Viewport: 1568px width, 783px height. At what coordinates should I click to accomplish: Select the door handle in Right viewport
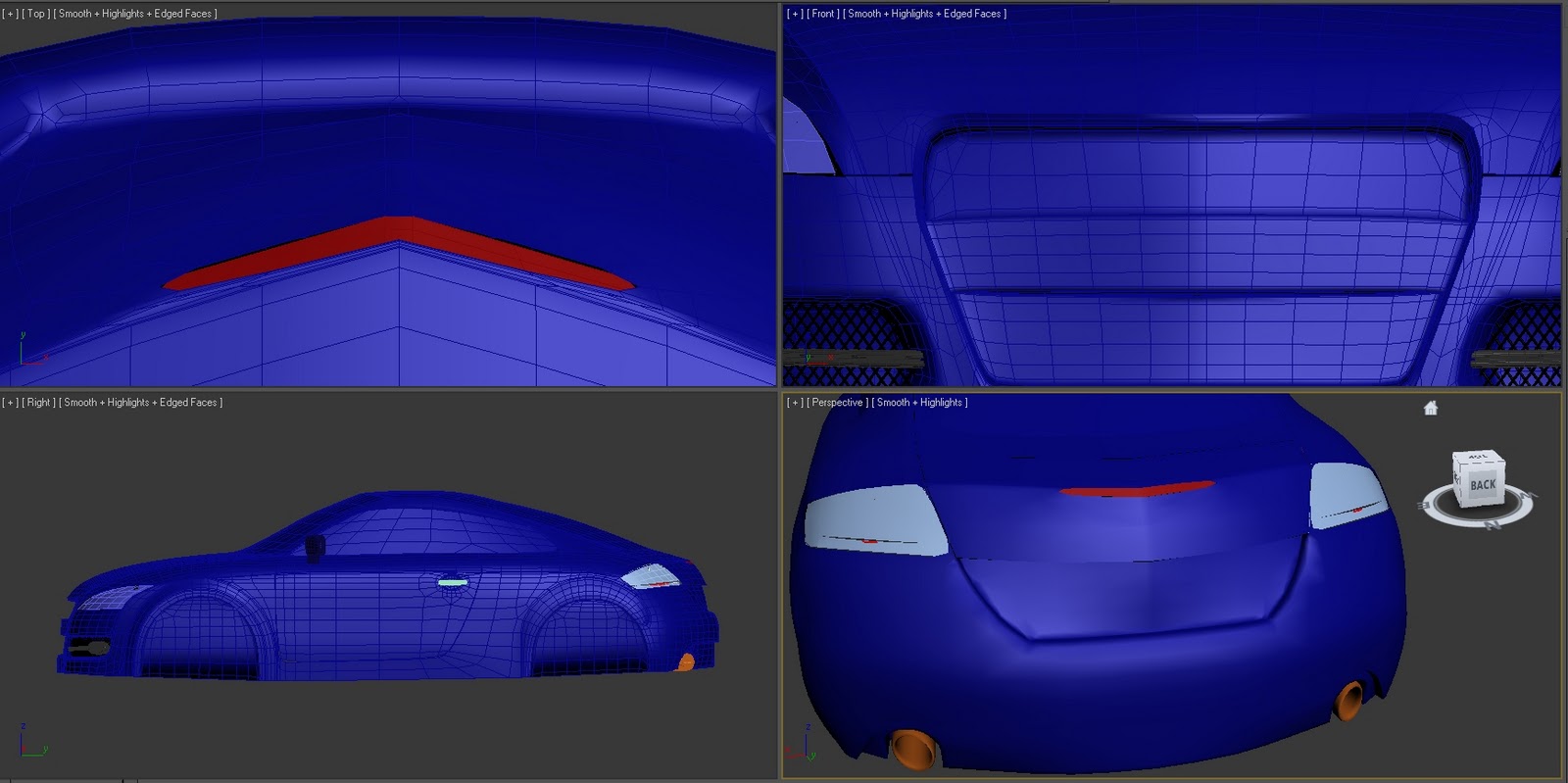tap(452, 582)
